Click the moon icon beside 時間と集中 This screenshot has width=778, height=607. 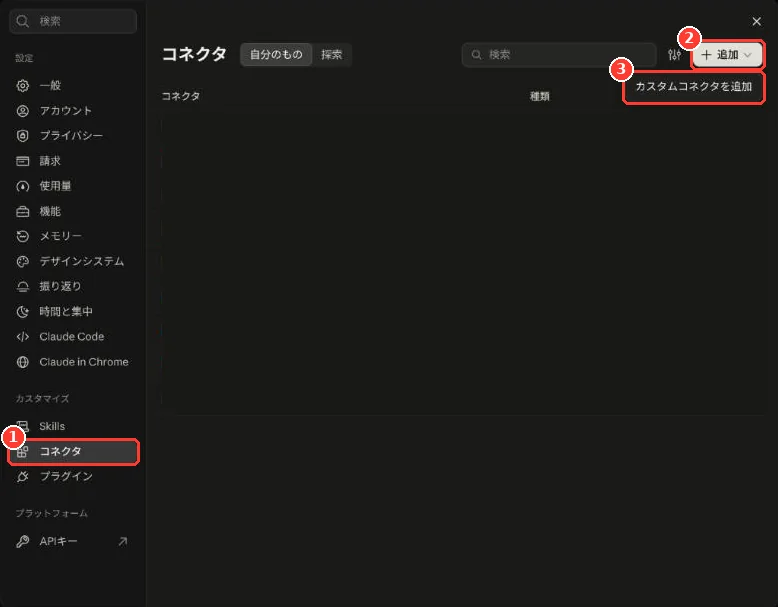[x=23, y=312]
